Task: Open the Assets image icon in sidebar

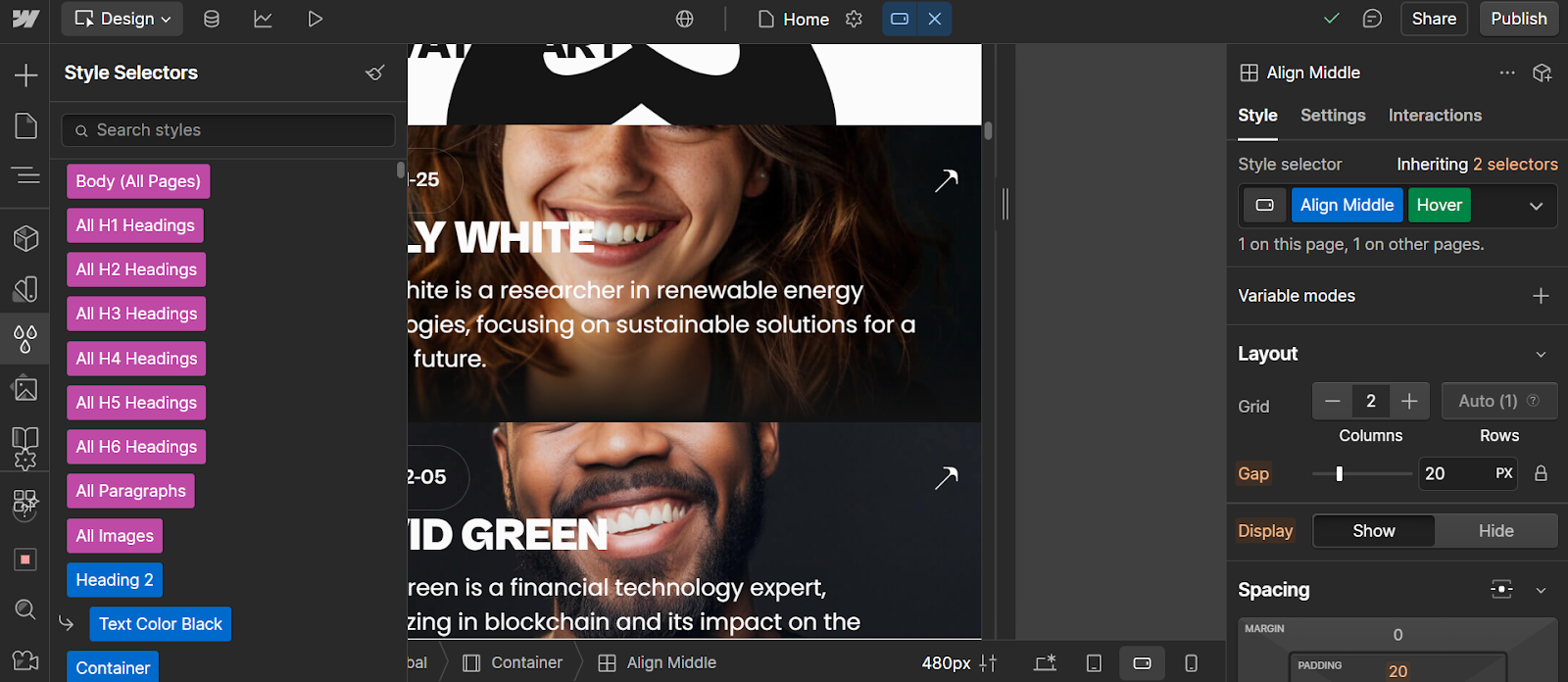Action: [25, 389]
